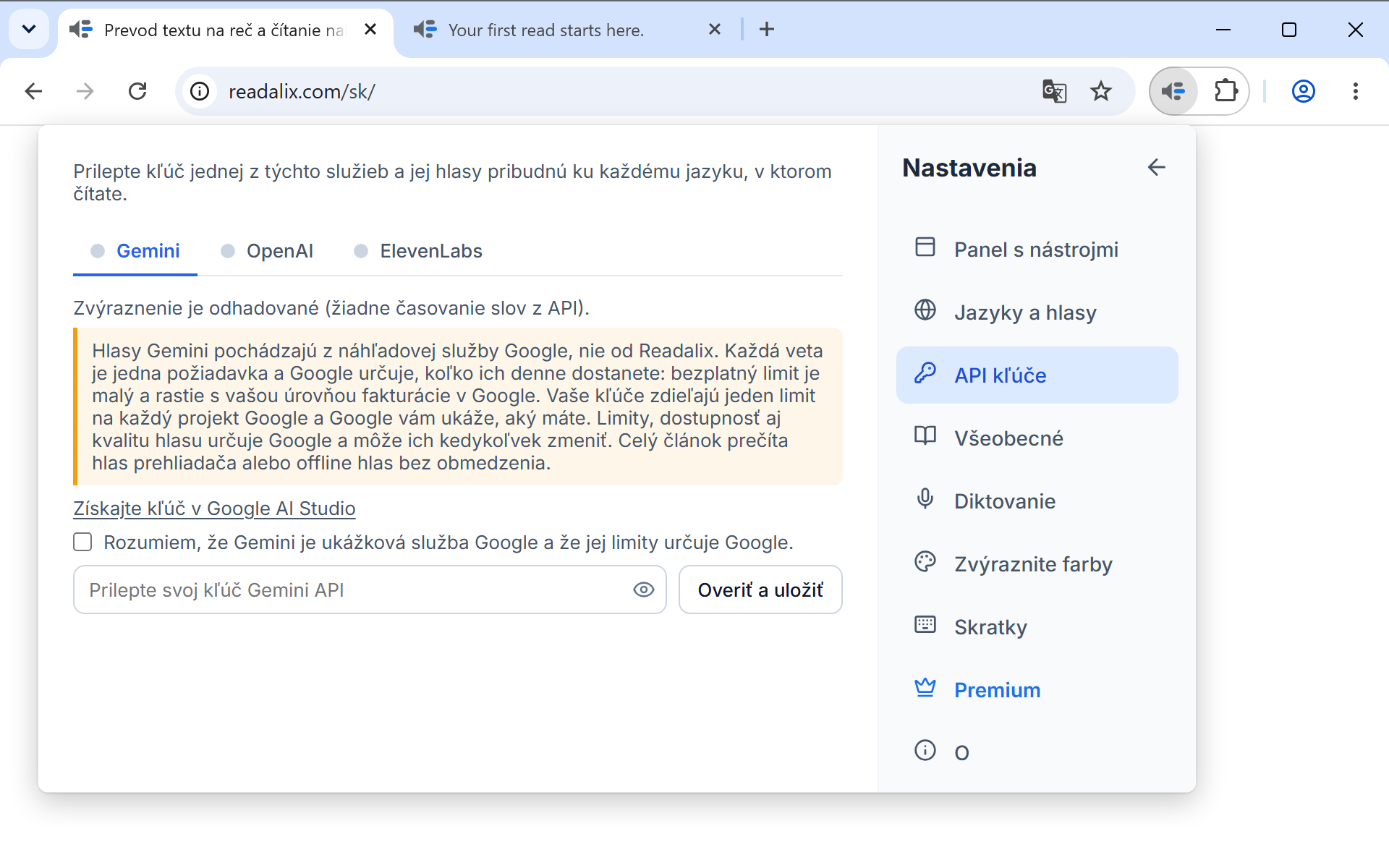This screenshot has height=868, width=1389.
Task: Open Získajte kľúč v Google AI Studio link
Action: (x=214, y=509)
